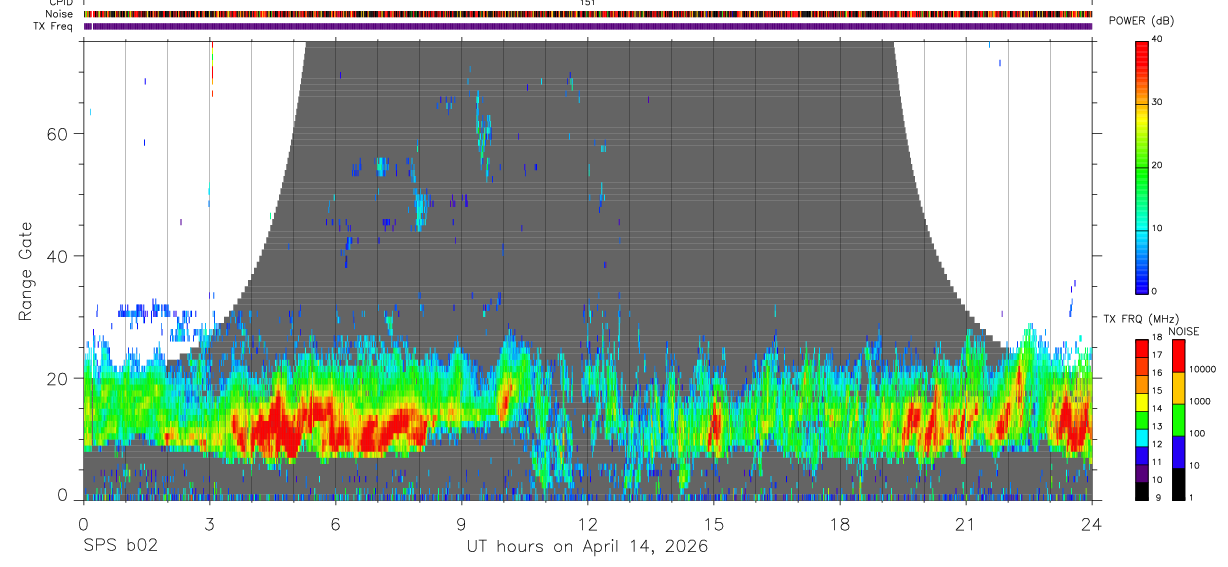
Task: Click the 20 tick on POWER scale
Action: [1158, 165]
